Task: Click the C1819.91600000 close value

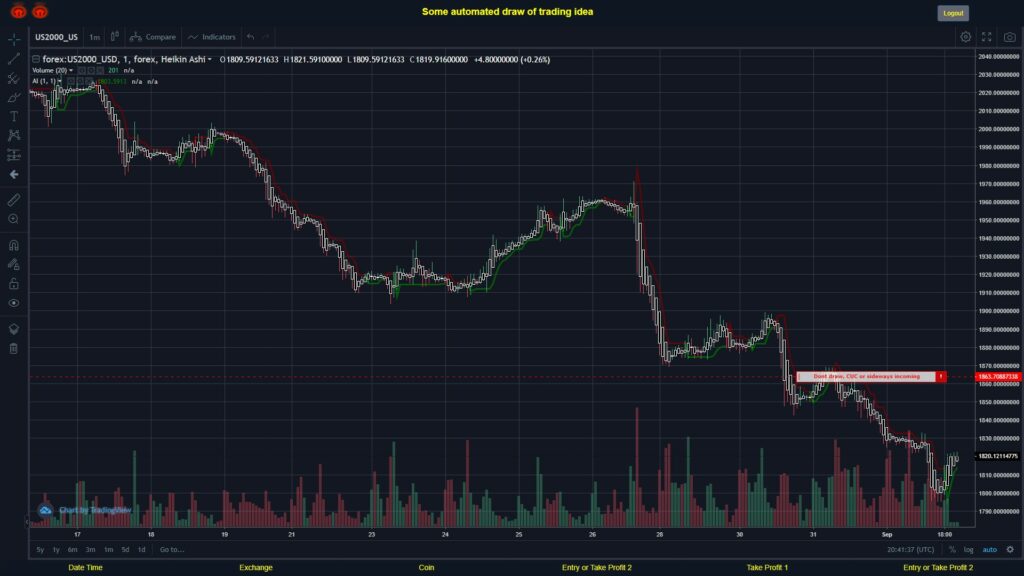Action: click(x=439, y=59)
